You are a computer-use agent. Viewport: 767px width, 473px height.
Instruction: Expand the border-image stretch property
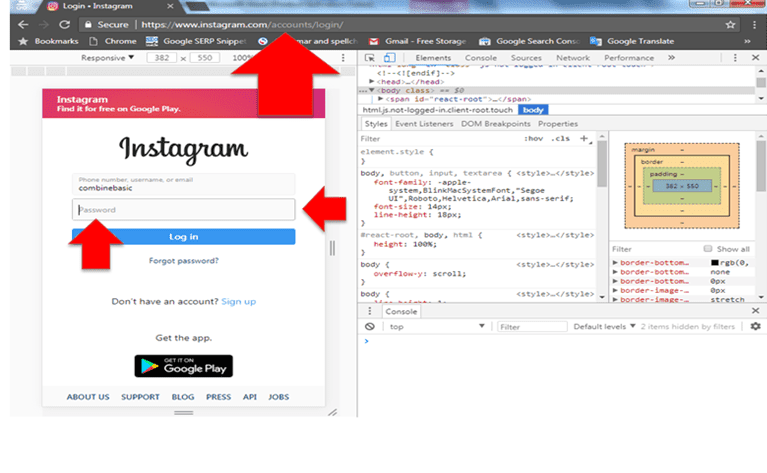pyautogui.click(x=615, y=299)
